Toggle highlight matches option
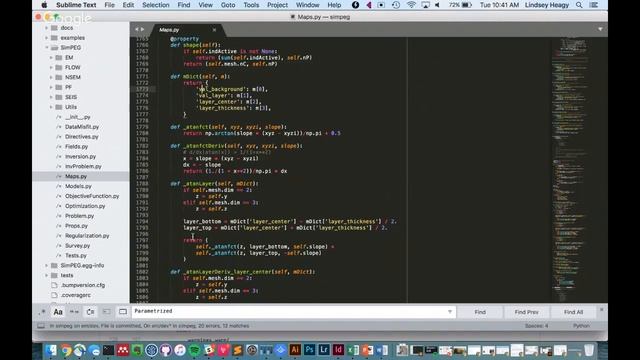The image size is (640, 360). click(x=122, y=312)
